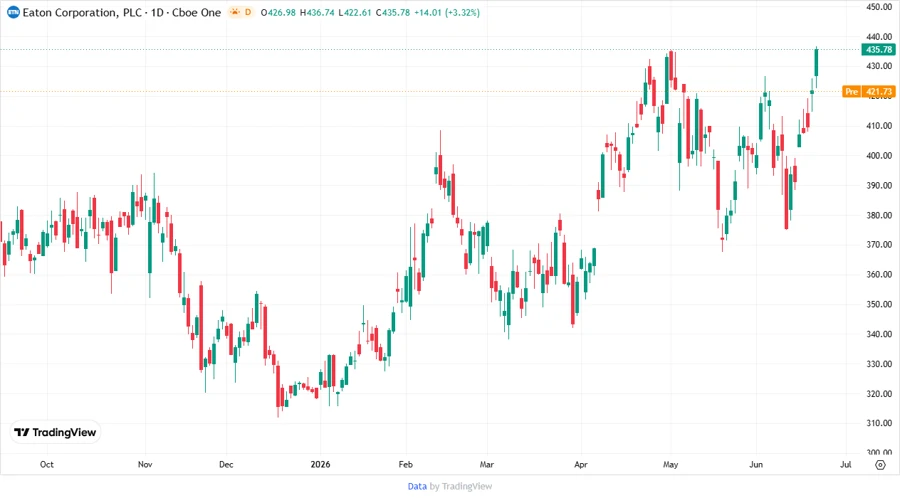900x498 pixels.
Task: Follow the Data link below the chart
Action: pyautogui.click(x=417, y=486)
